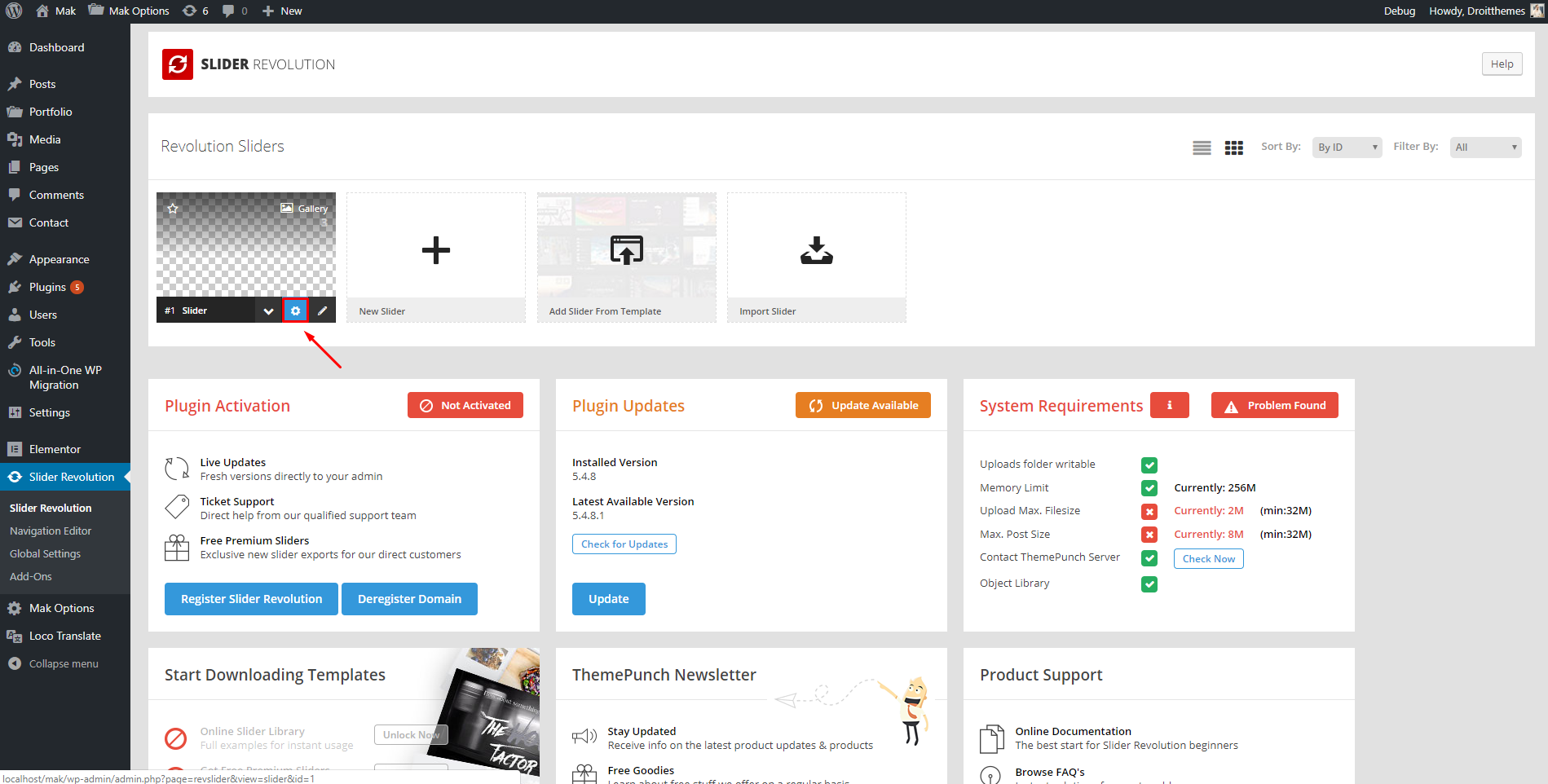
Task: Go to Posts in the sidebar
Action: pos(65,84)
